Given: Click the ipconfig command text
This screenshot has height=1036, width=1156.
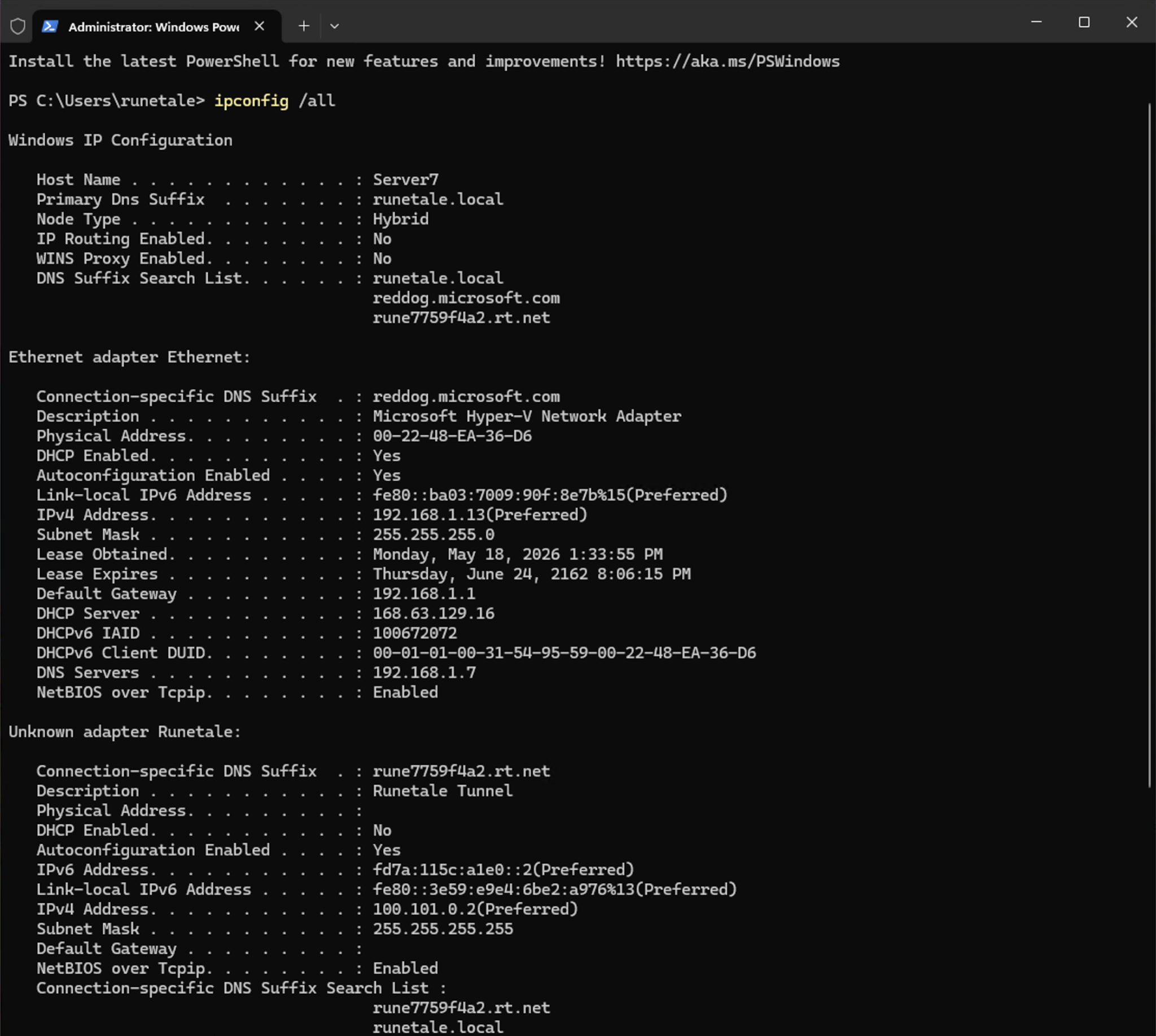Looking at the screenshot, I should point(251,102).
